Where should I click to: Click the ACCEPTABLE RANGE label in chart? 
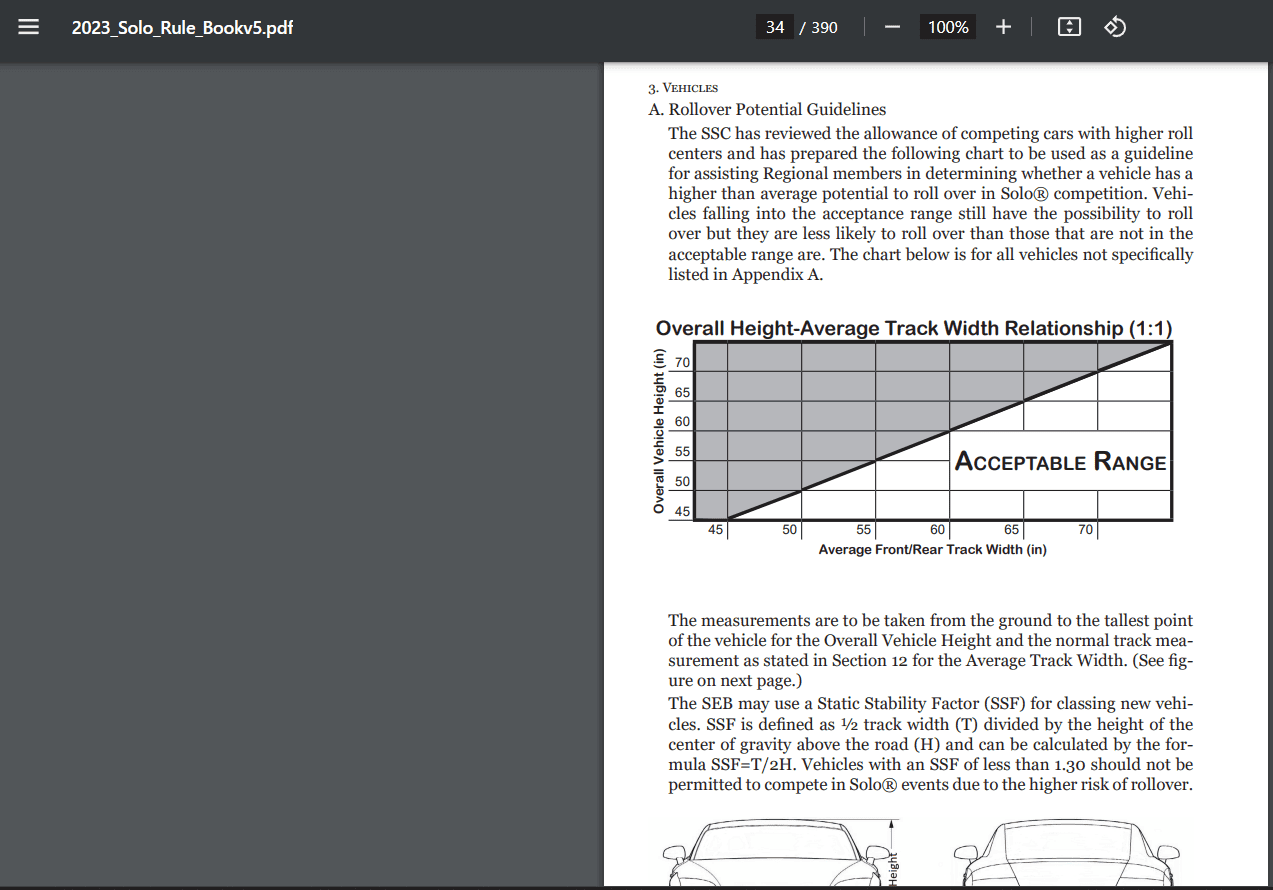pos(1060,461)
